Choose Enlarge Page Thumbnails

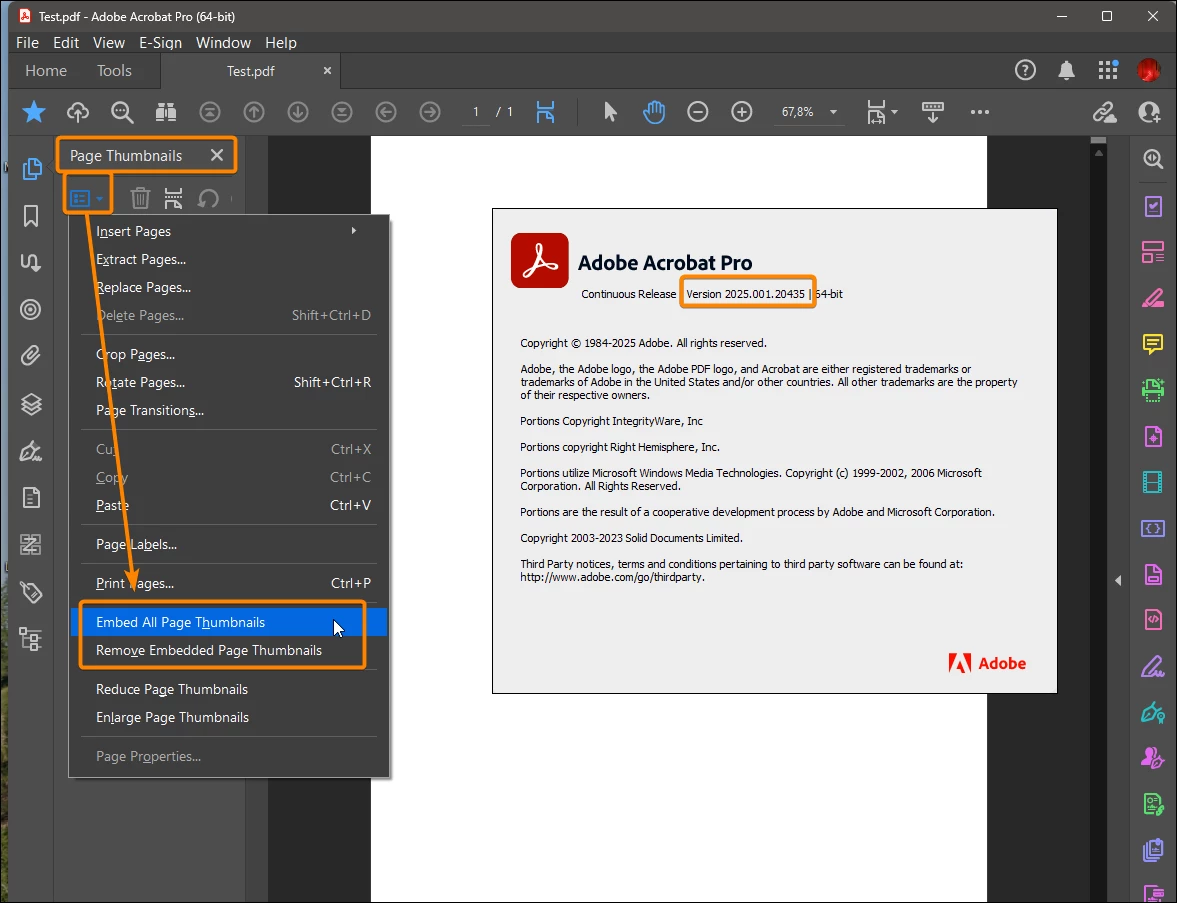coord(229,718)
